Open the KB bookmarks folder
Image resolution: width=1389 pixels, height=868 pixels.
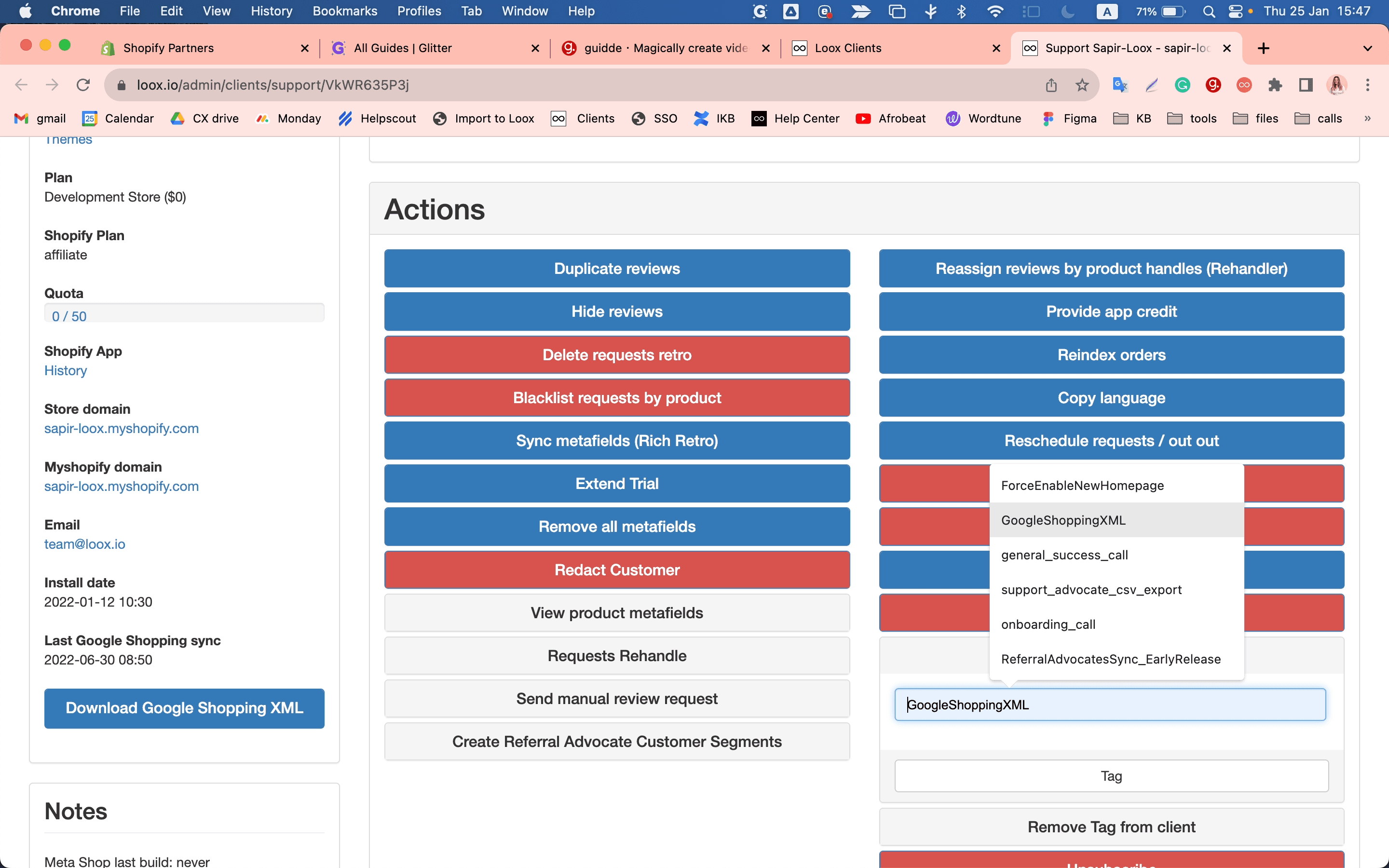point(1132,118)
